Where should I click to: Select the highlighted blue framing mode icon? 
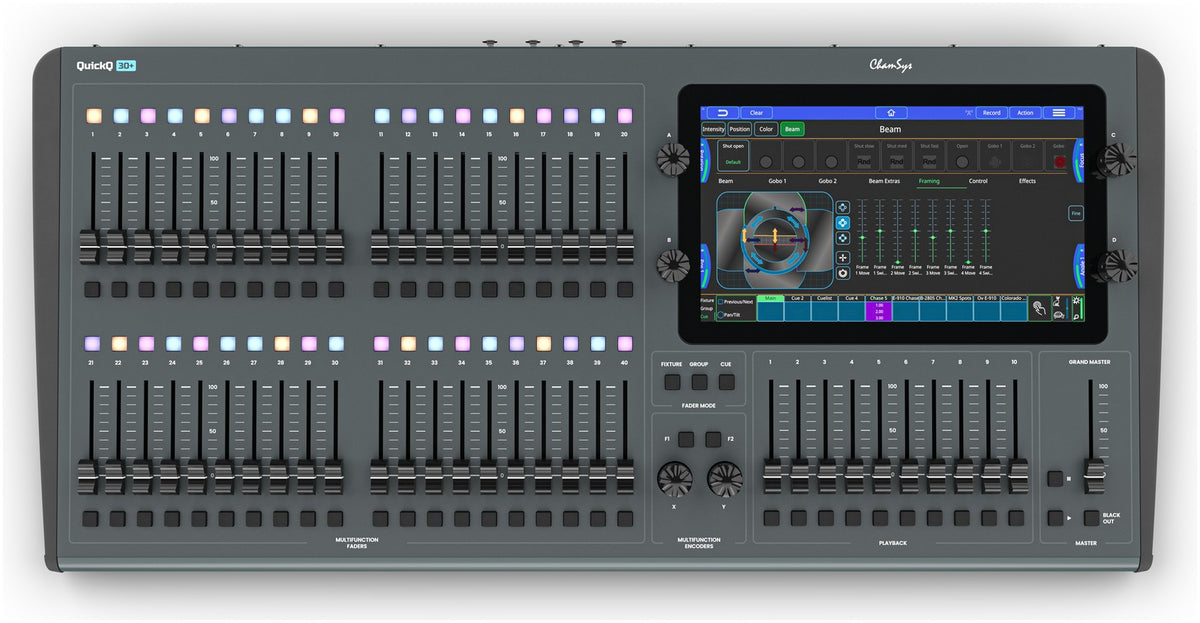(843, 223)
